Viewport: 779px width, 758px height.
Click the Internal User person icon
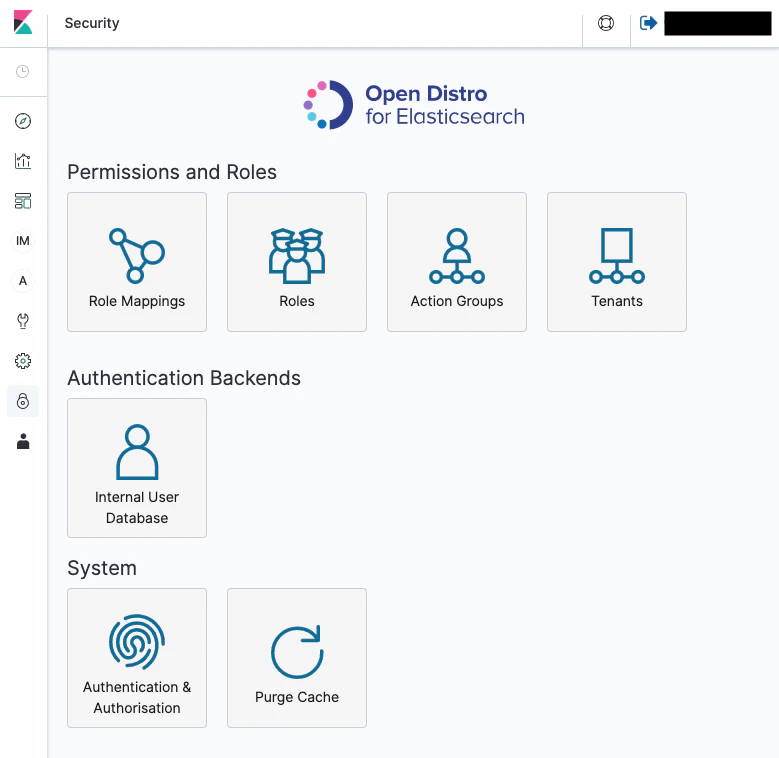click(137, 452)
